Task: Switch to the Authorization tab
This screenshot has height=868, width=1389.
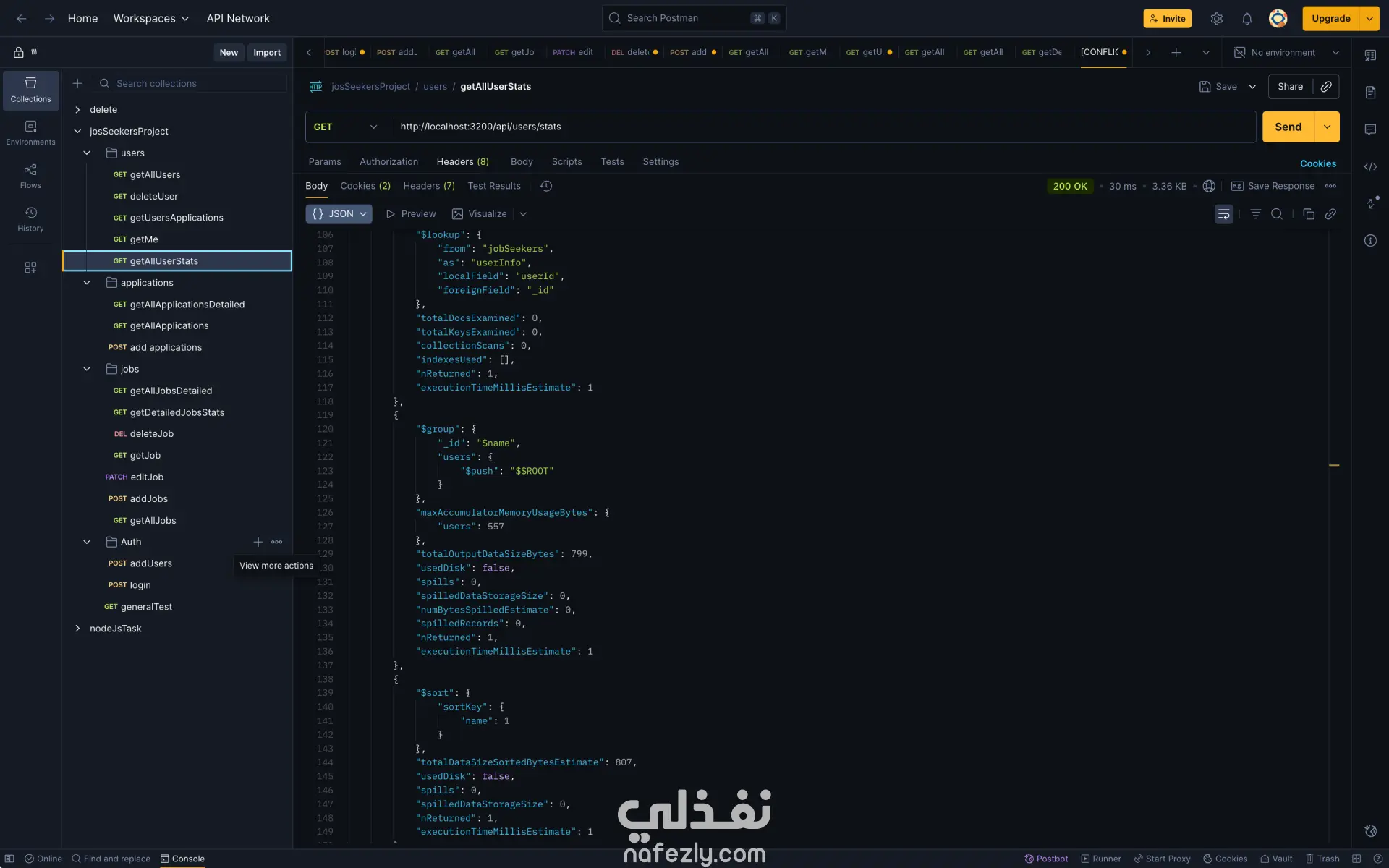Action: [x=388, y=162]
